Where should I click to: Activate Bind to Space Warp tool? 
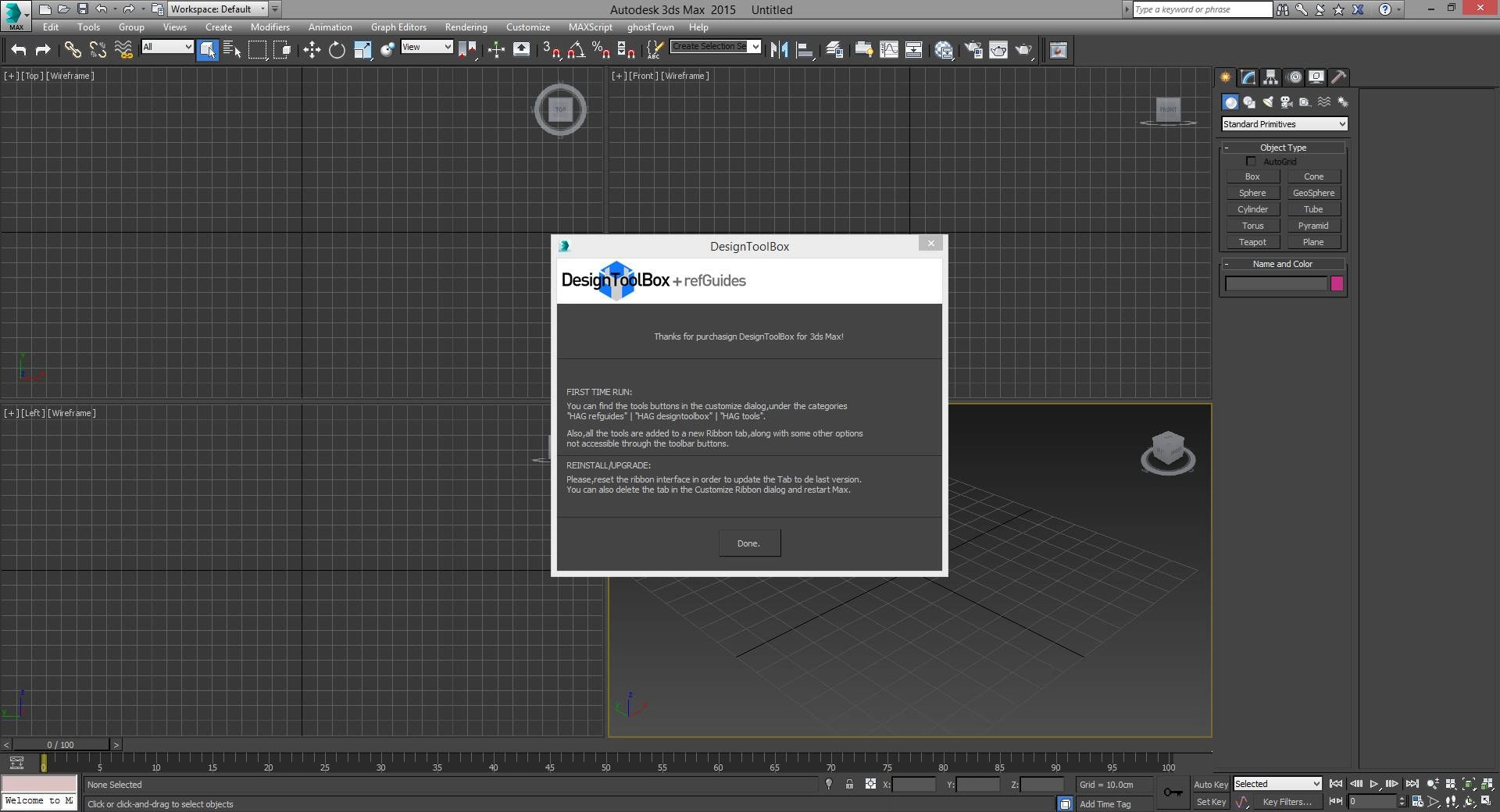(x=123, y=50)
